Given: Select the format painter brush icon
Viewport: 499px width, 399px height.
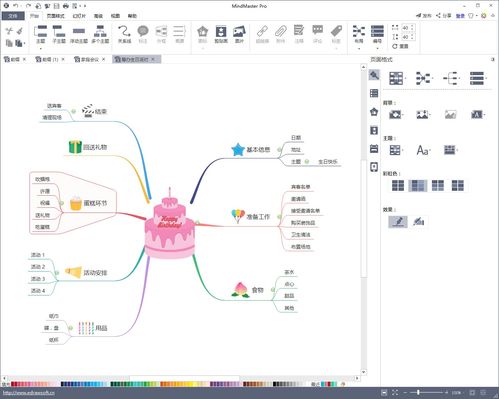Looking at the screenshot, I should [x=20, y=31].
